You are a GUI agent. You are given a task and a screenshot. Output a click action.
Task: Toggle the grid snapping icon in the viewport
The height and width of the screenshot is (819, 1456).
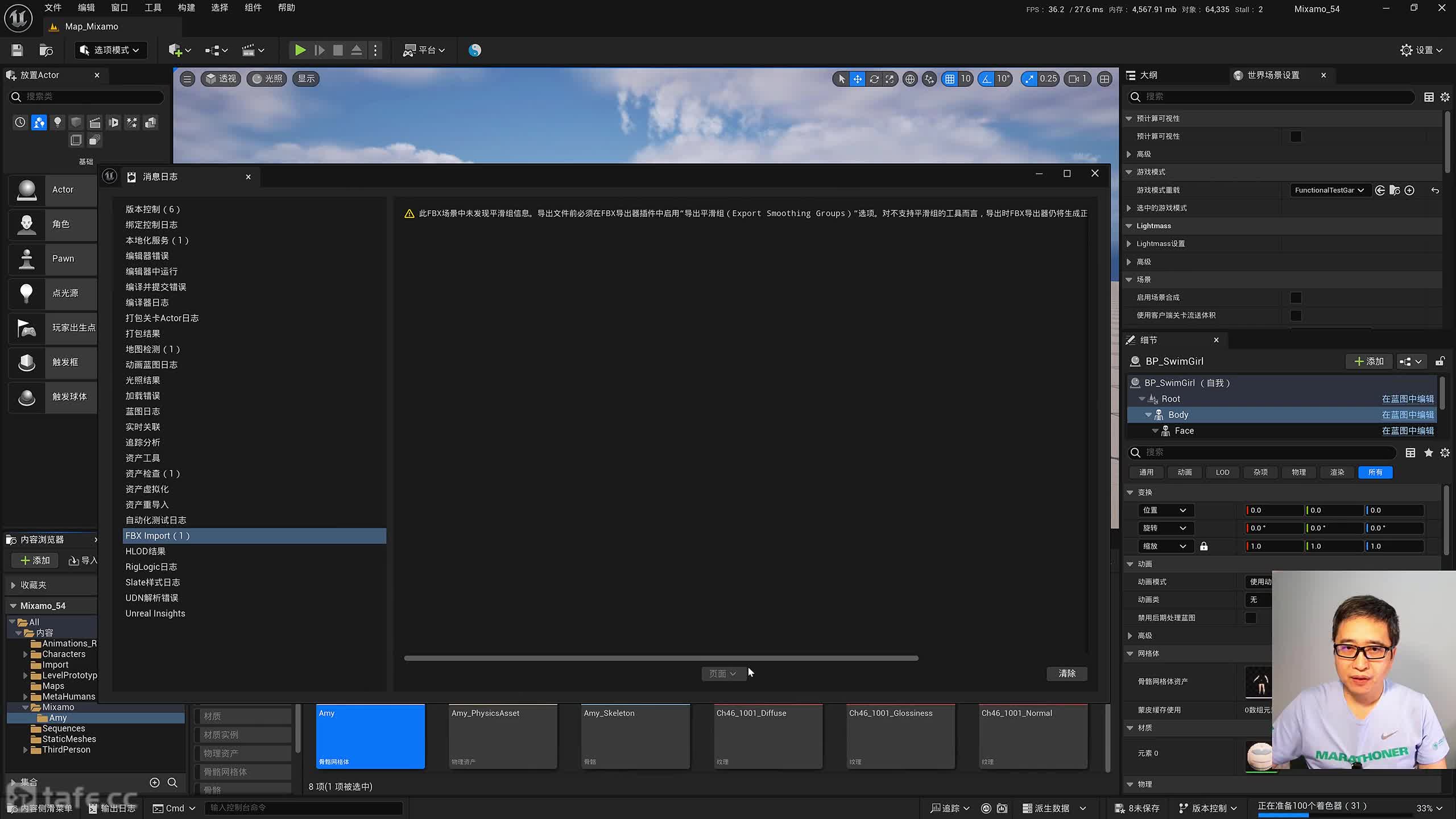(x=949, y=79)
